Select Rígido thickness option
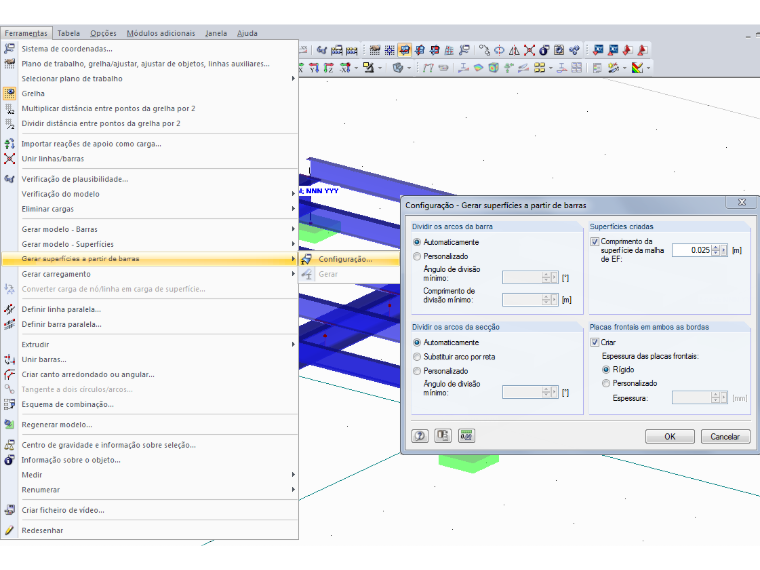760x570 pixels. [x=606, y=369]
